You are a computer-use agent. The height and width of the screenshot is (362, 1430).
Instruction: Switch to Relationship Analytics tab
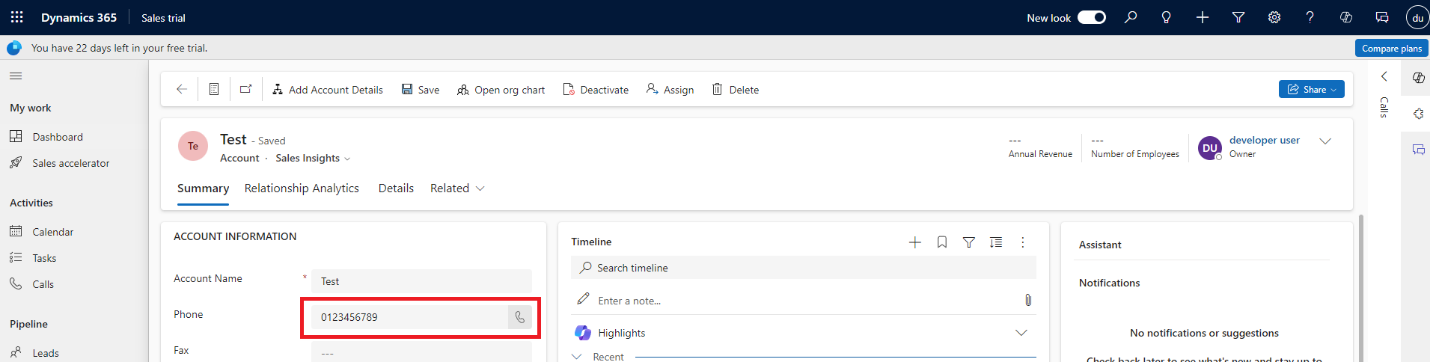(x=301, y=188)
